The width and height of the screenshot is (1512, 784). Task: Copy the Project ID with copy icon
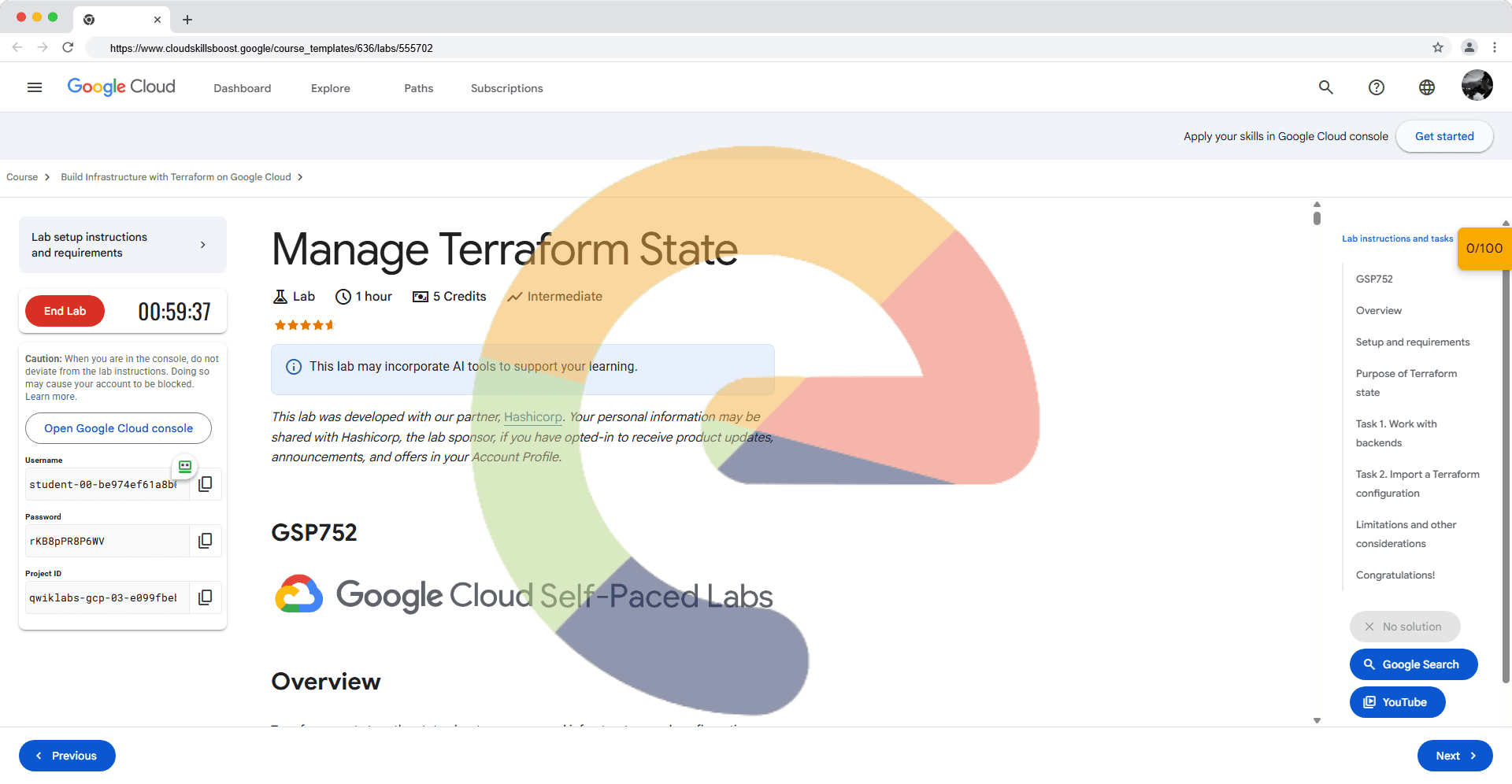click(206, 597)
